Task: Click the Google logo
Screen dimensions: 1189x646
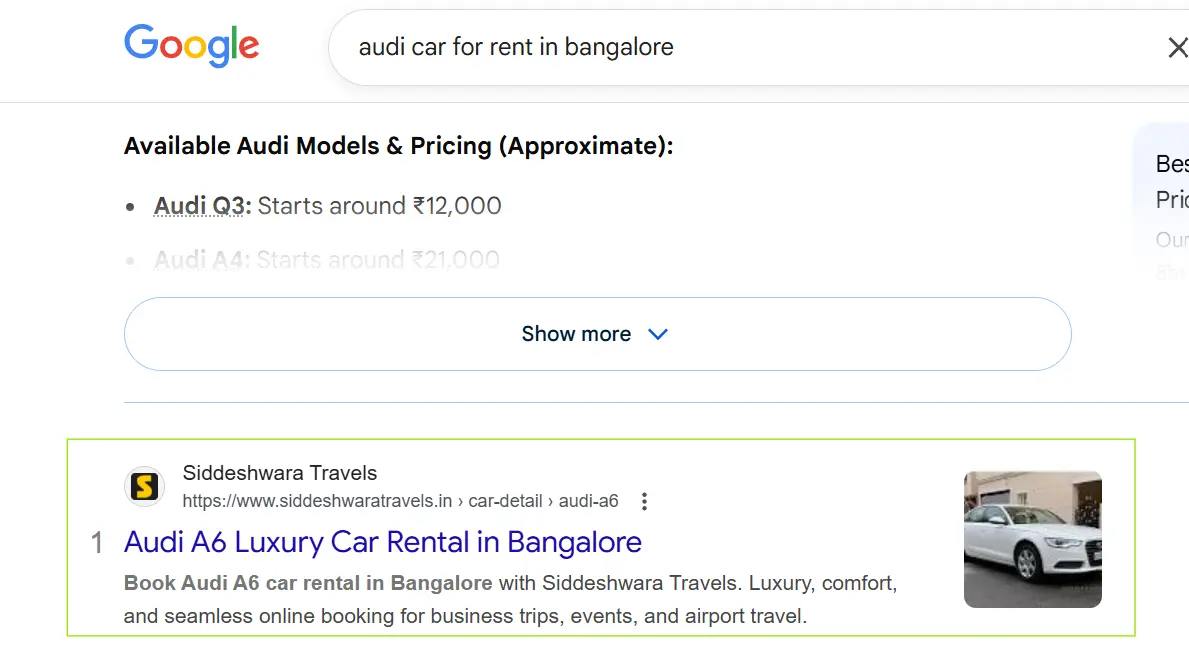Action: click(x=191, y=46)
